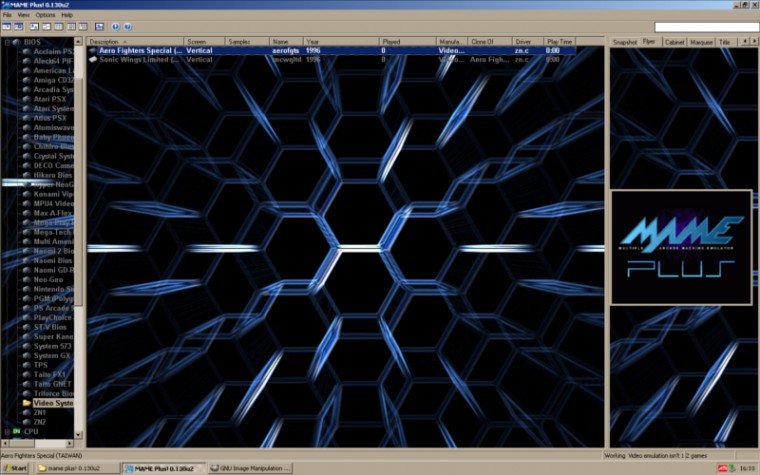Switch to Small Icons view

pos(47,27)
